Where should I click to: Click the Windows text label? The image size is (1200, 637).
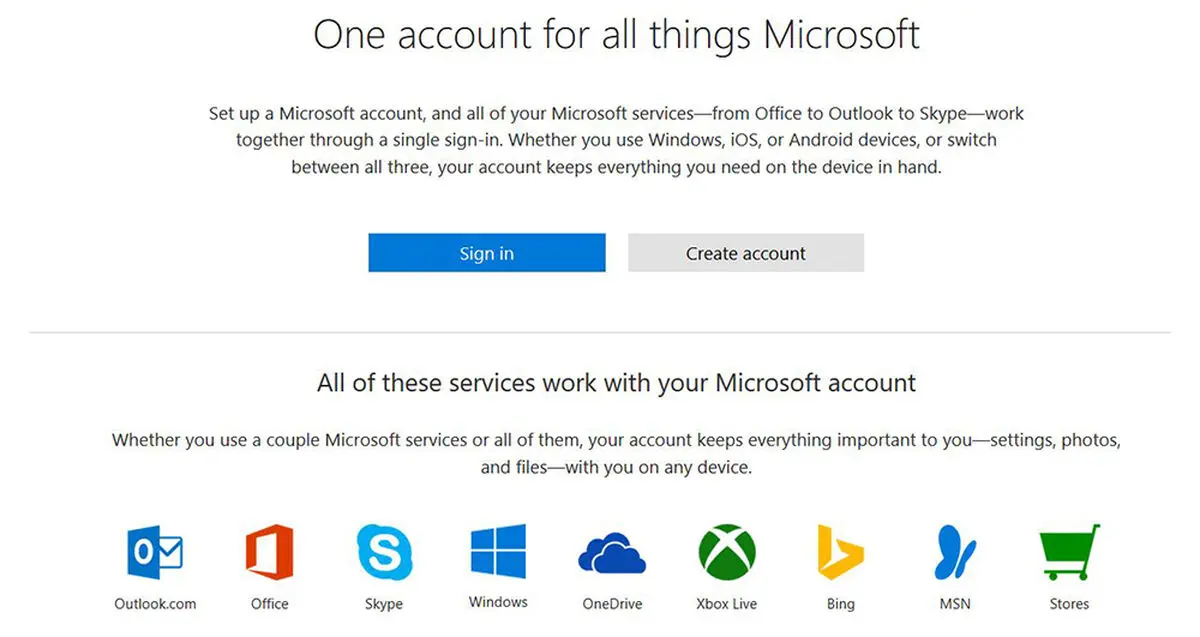[x=498, y=602]
